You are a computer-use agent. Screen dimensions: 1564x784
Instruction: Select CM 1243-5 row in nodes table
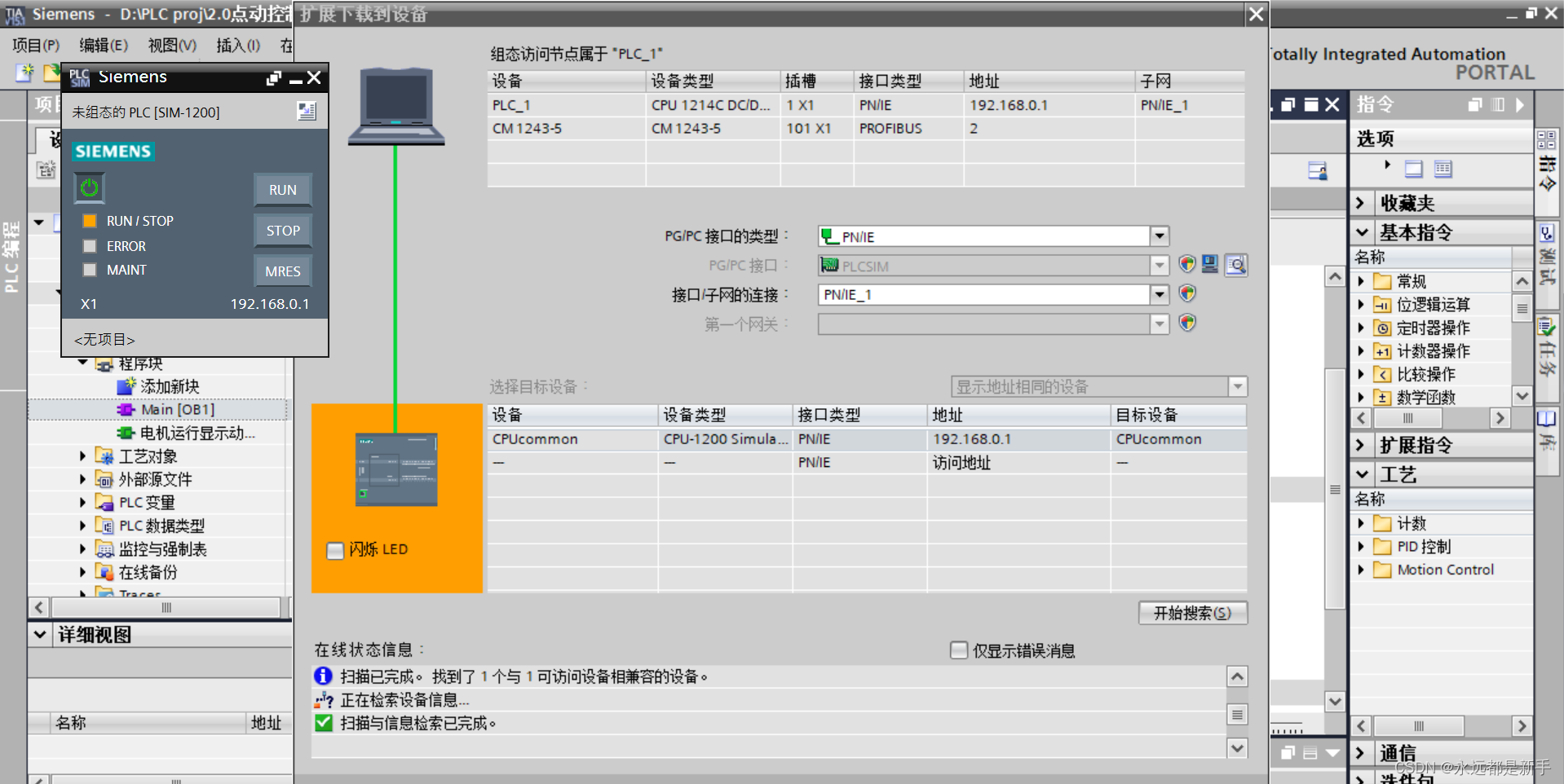pyautogui.click(x=865, y=129)
